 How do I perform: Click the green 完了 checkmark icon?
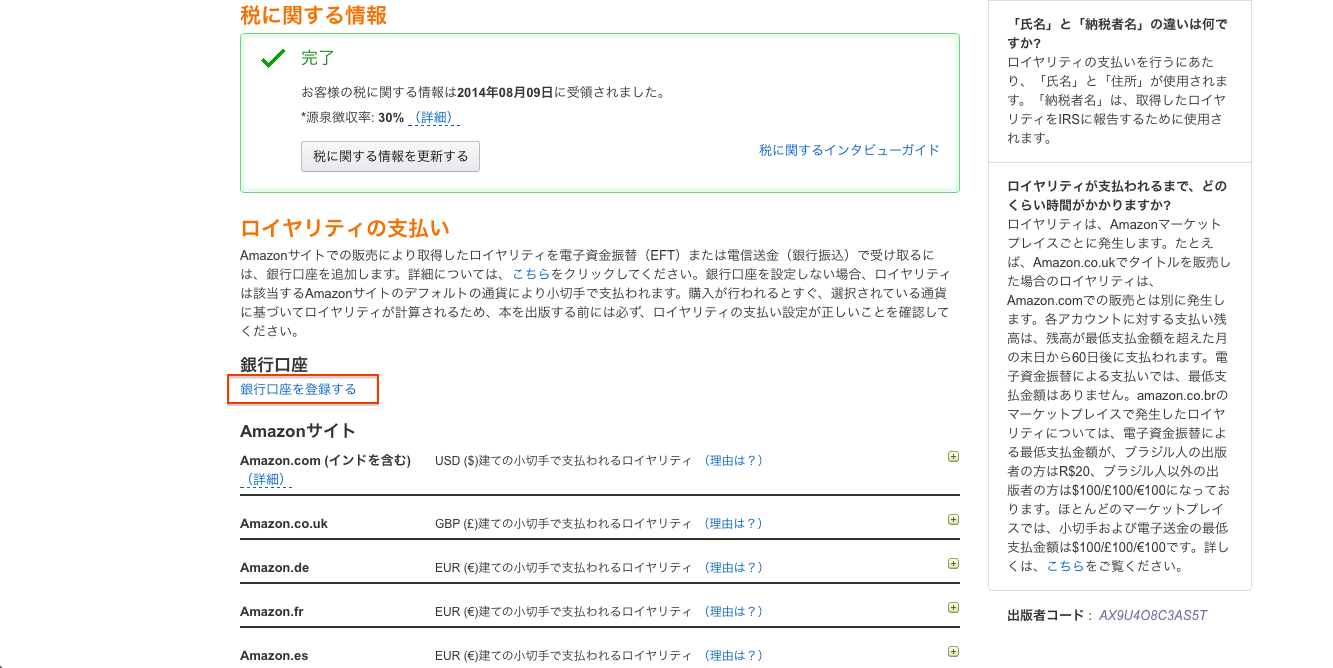click(x=273, y=59)
